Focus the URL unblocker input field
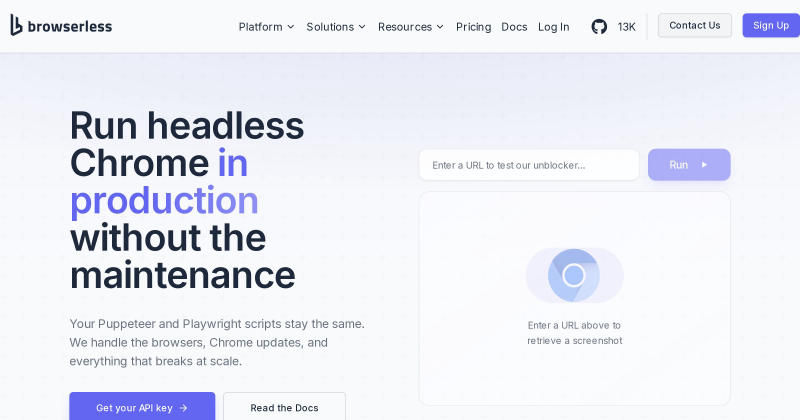The height and width of the screenshot is (420, 800). [529, 165]
